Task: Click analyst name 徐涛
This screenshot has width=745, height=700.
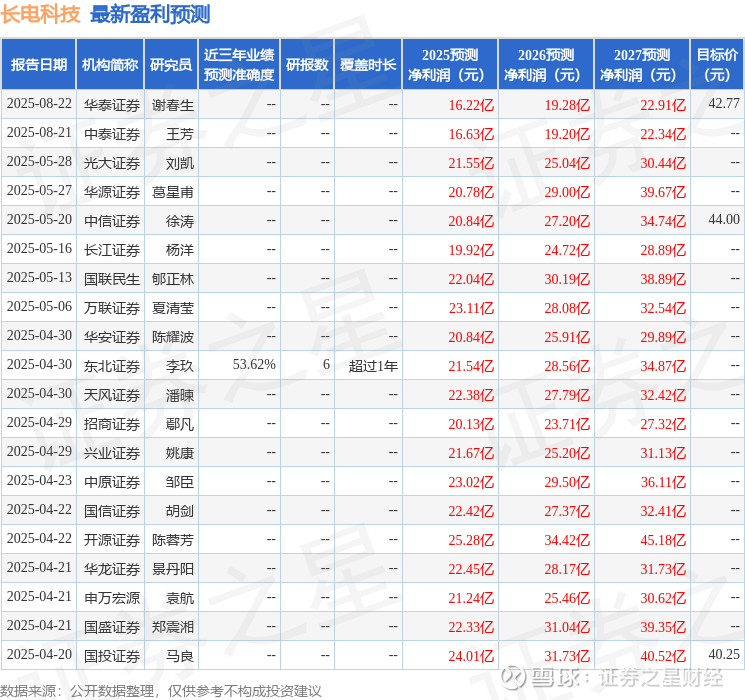Action: pyautogui.click(x=180, y=221)
